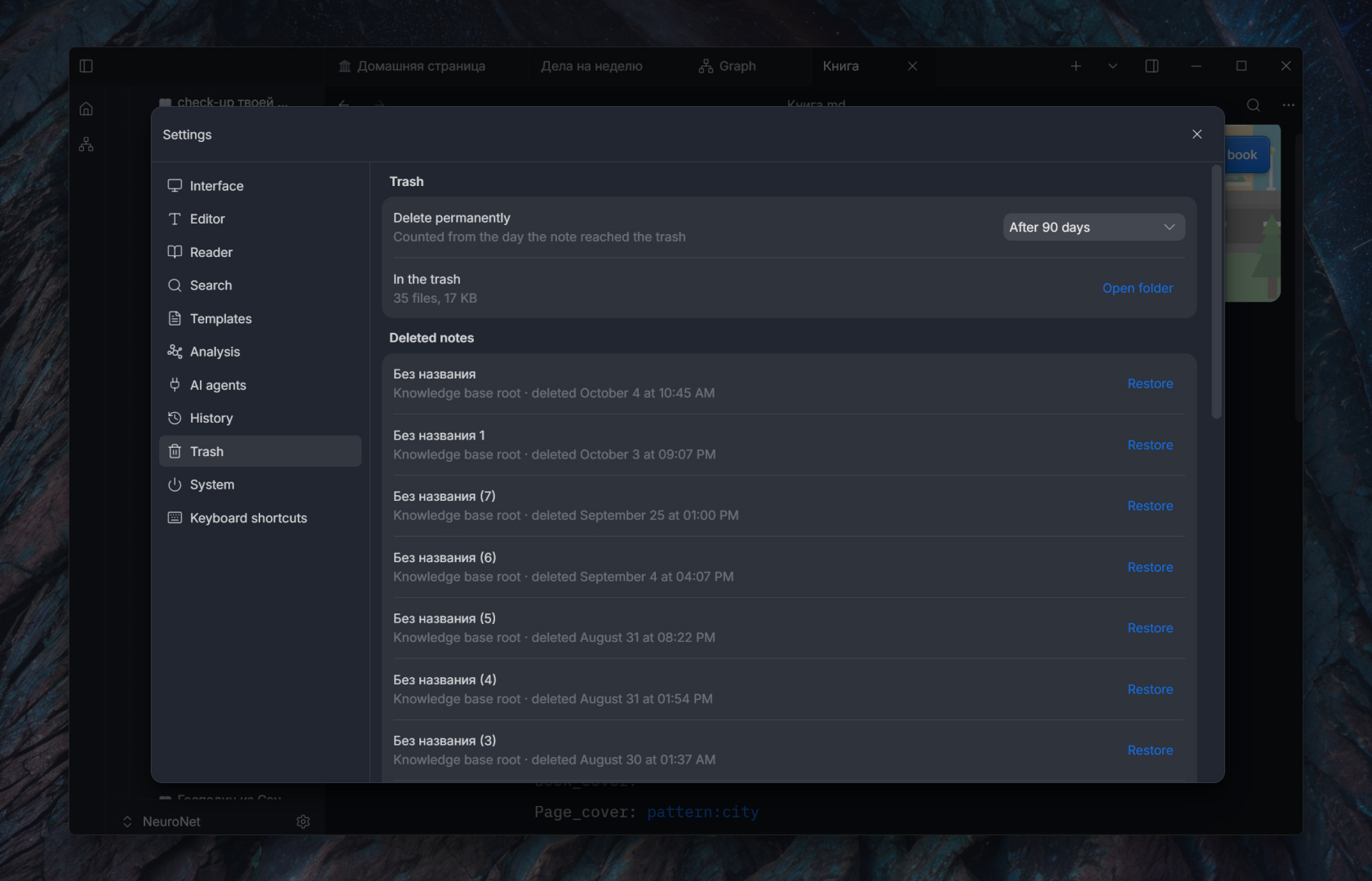Viewport: 1372px width, 881px height.
Task: Close the Settings dialog
Action: tap(1197, 134)
